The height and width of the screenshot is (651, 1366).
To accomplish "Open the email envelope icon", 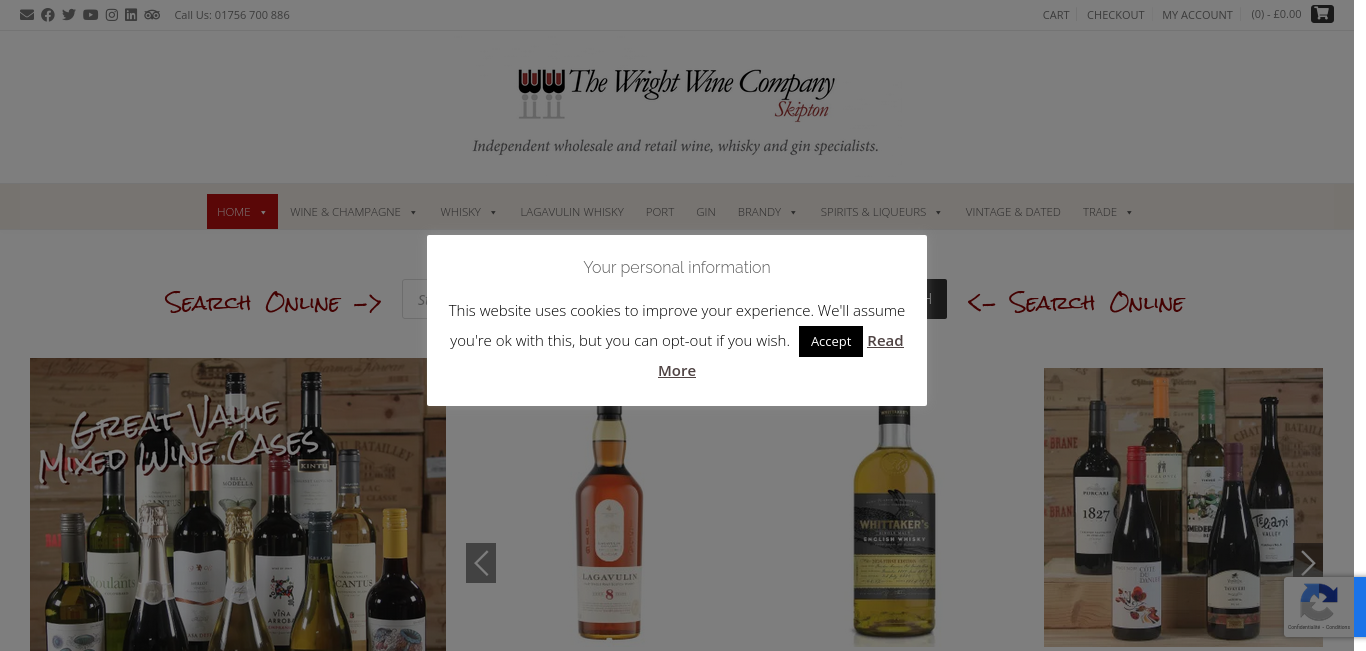I will (x=27, y=15).
